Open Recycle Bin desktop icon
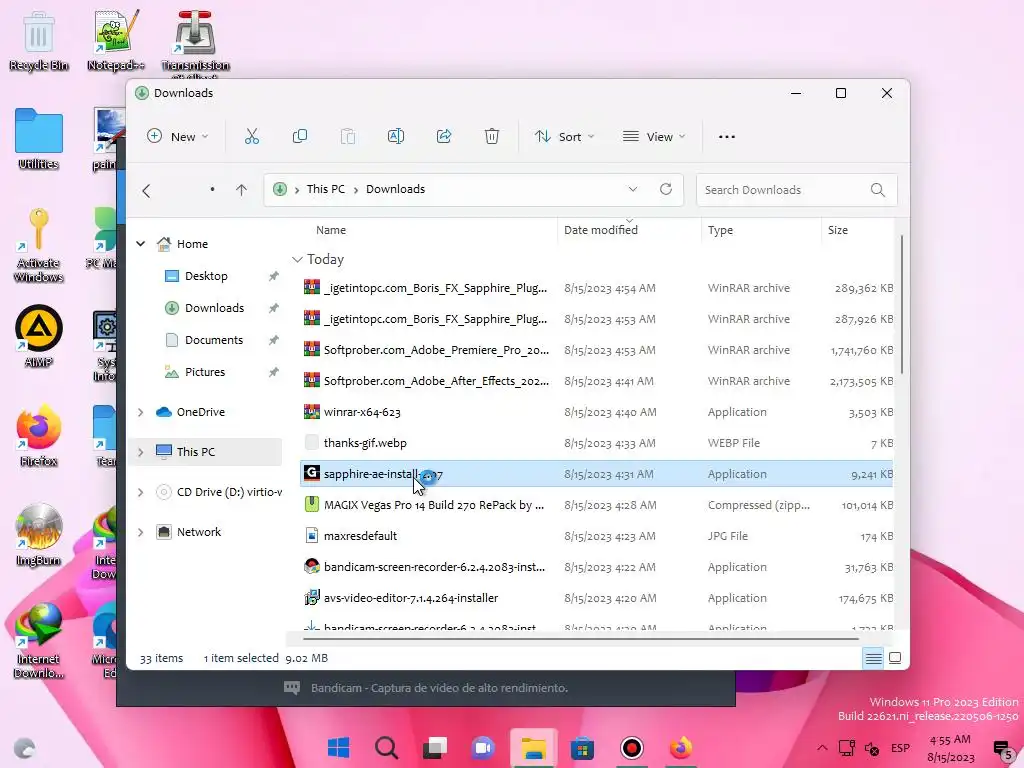Image resolution: width=1024 pixels, height=768 pixels. point(39,41)
